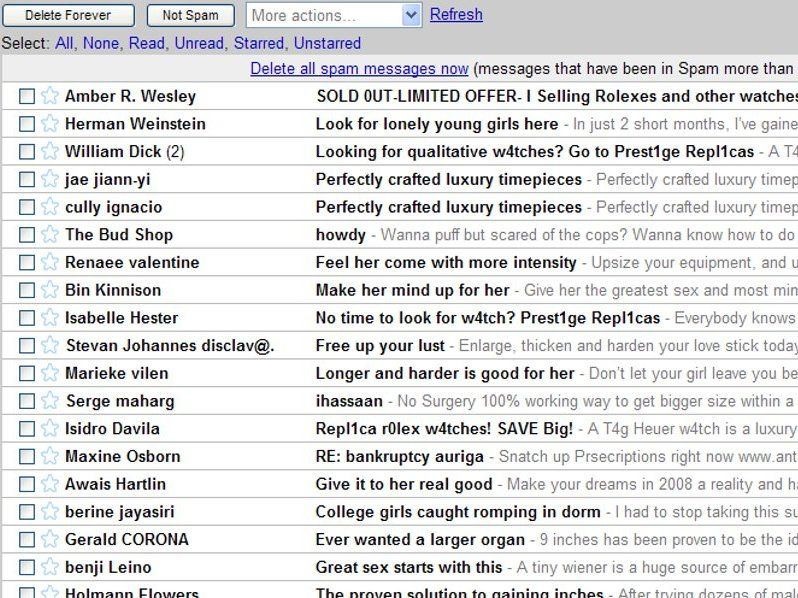798x598 pixels.
Task: Star the Marieke vilen message
Action: (x=50, y=373)
